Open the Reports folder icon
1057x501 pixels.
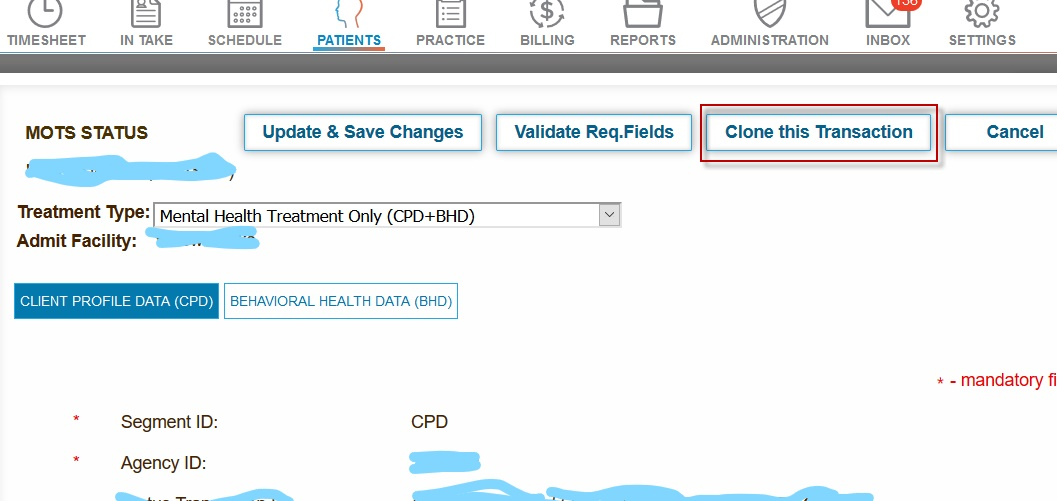tap(642, 12)
